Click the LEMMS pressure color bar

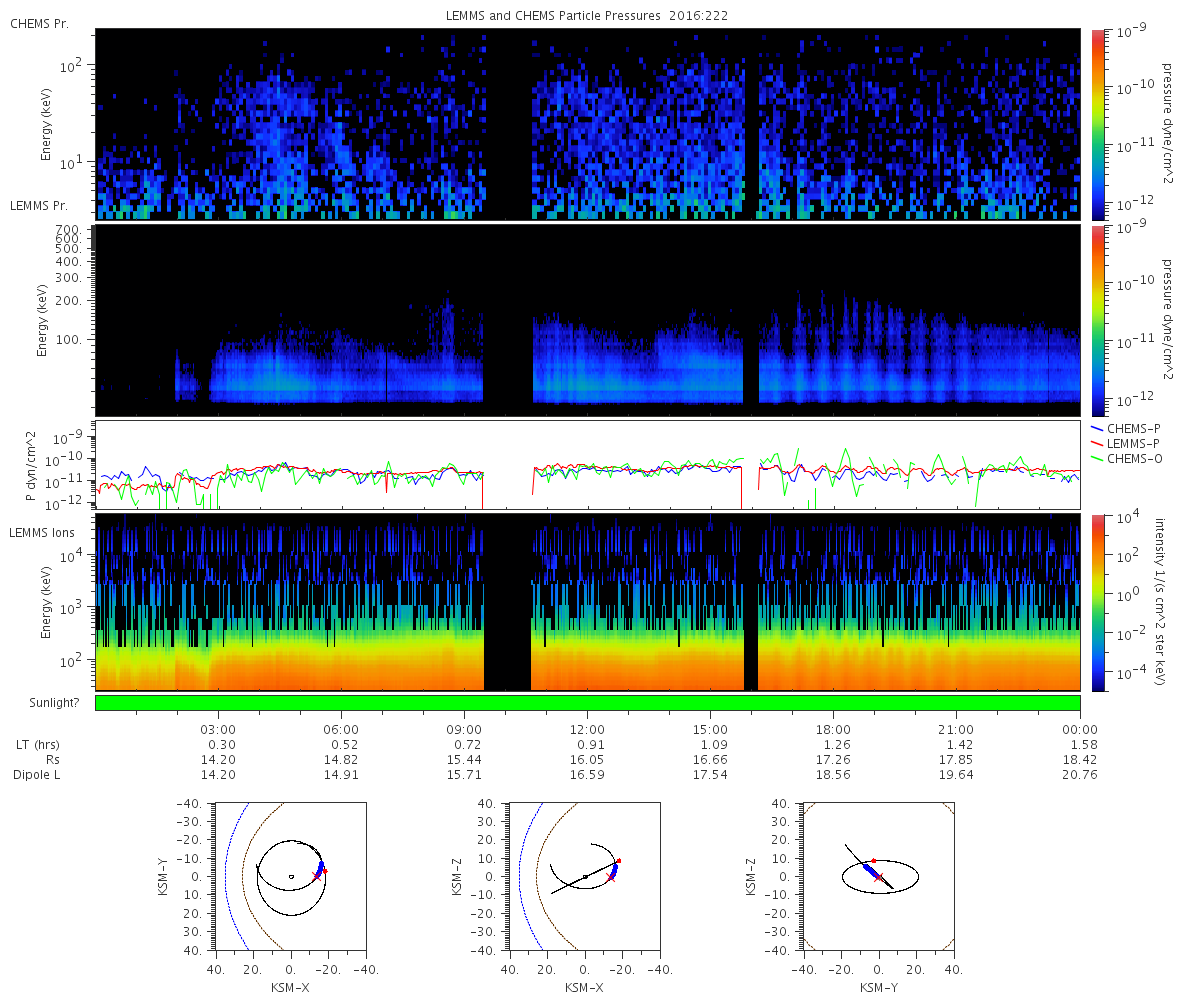[1097, 321]
